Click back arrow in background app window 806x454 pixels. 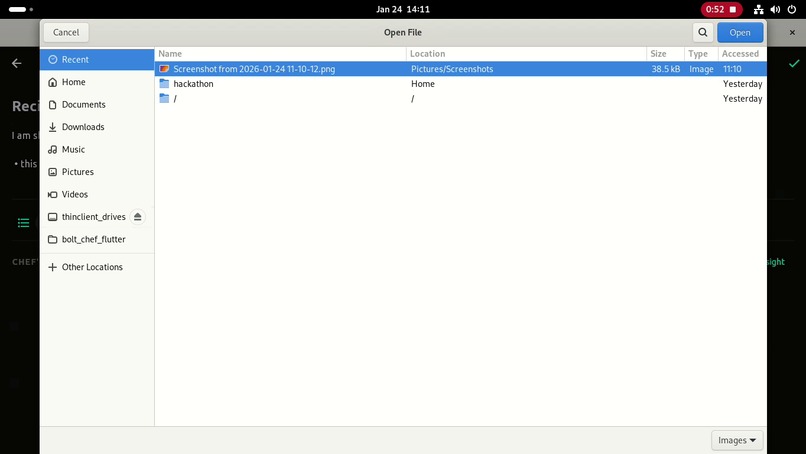tap(17, 63)
